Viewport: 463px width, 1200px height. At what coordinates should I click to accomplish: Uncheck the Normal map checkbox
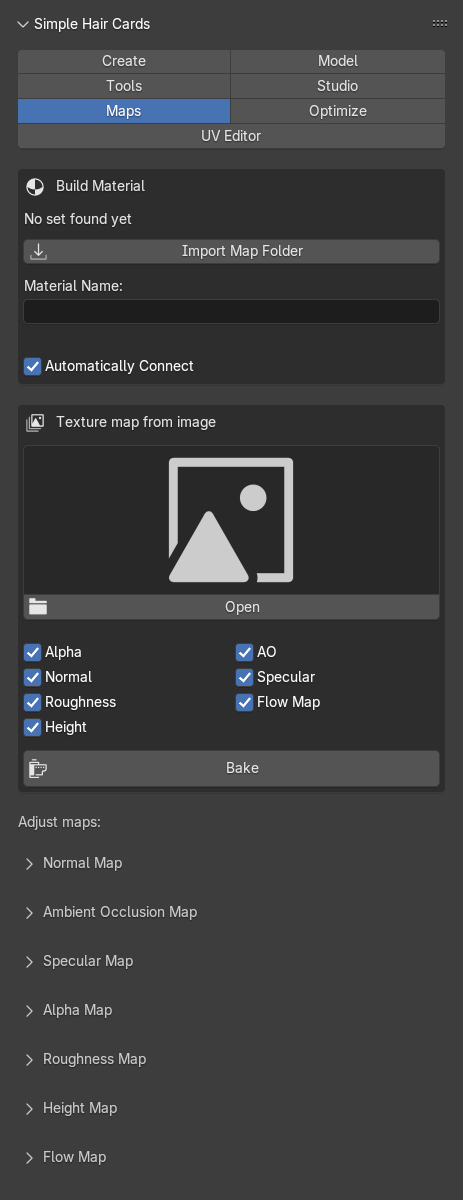pyautogui.click(x=33, y=677)
